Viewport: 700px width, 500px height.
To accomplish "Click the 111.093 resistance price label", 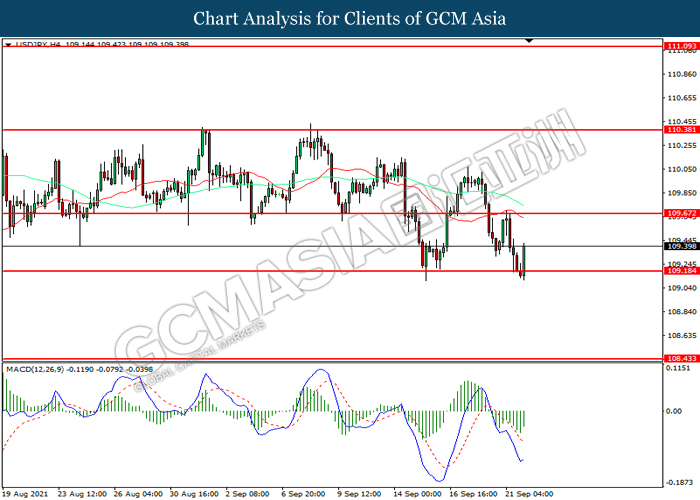I will 682,46.
